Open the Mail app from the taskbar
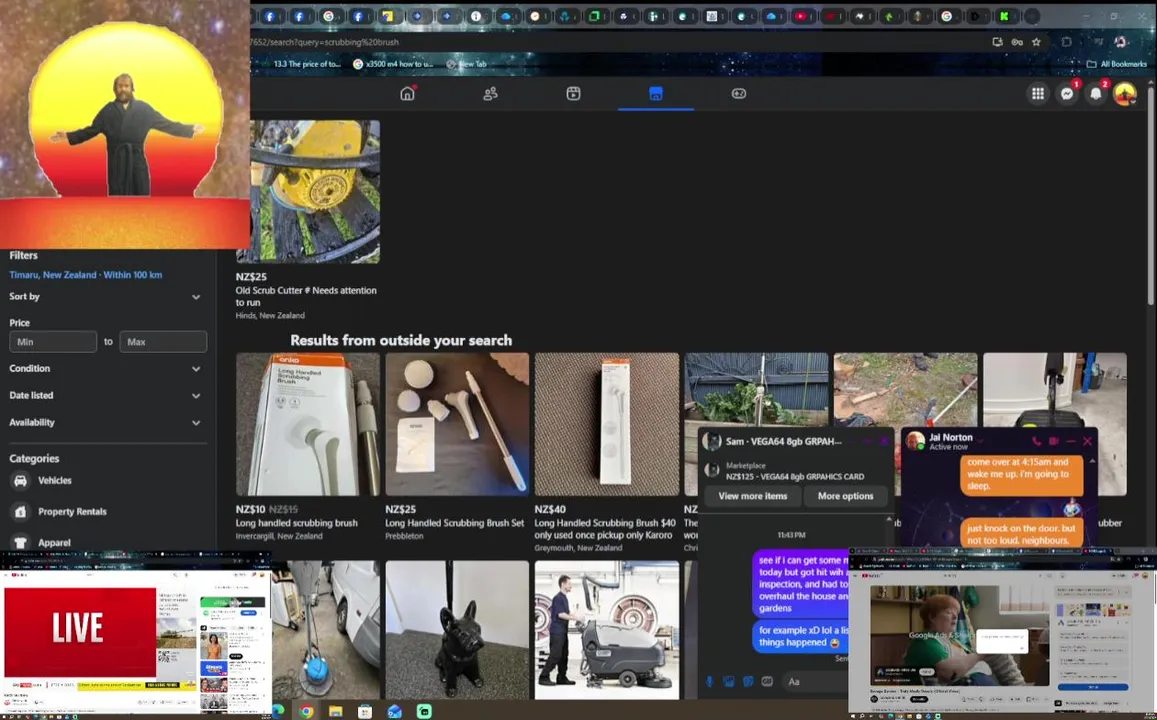Viewport: 1157px width, 720px height. [394, 711]
